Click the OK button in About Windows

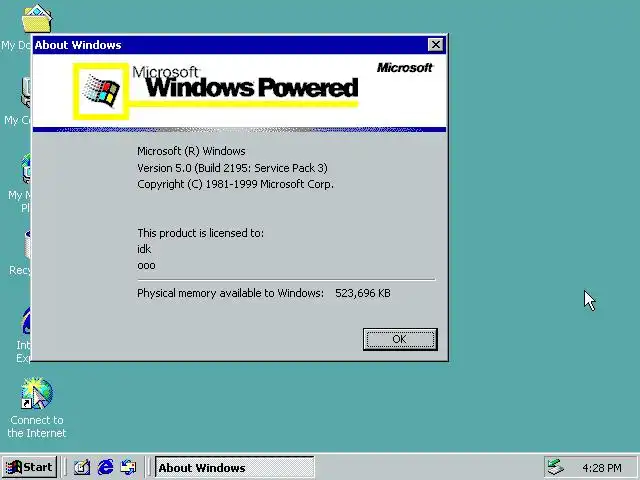pyautogui.click(x=400, y=339)
